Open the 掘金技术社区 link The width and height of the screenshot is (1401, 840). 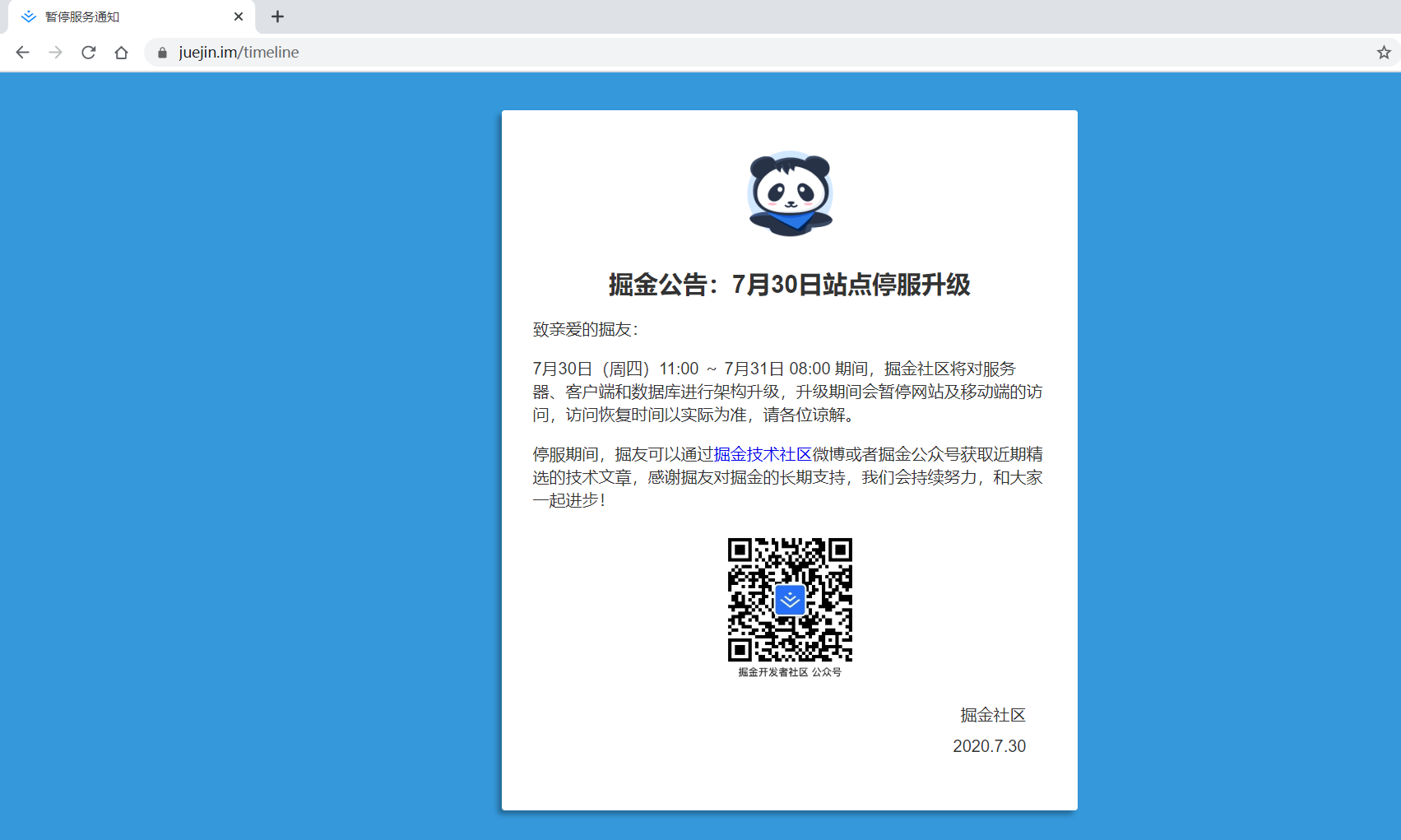coord(763,454)
